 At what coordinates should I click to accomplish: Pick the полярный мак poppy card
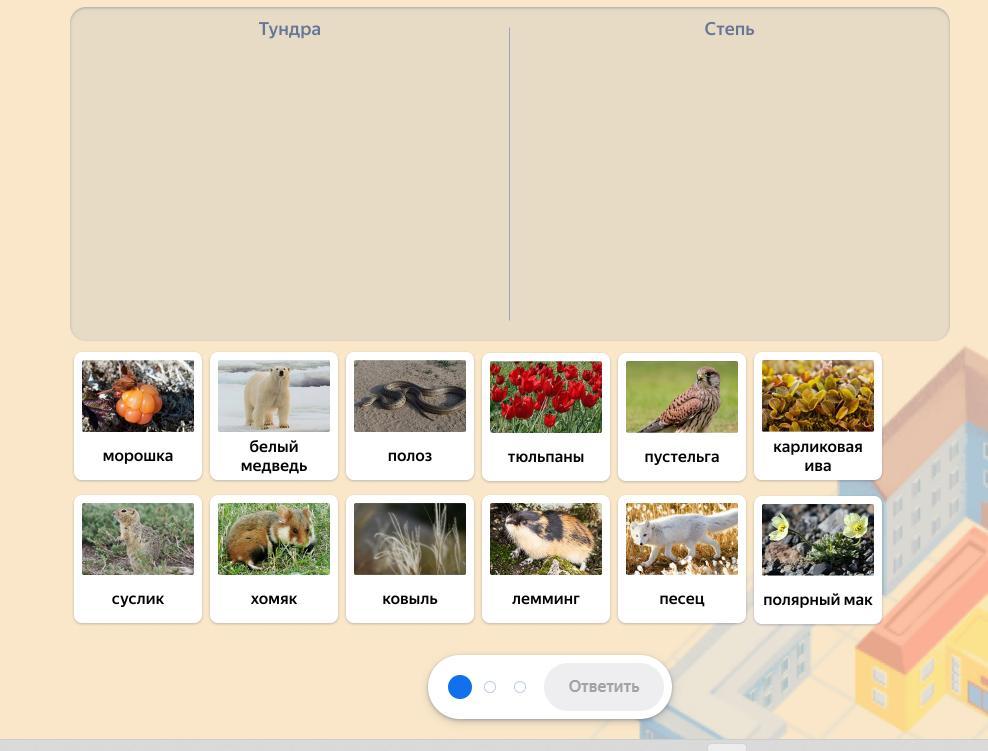pos(818,559)
